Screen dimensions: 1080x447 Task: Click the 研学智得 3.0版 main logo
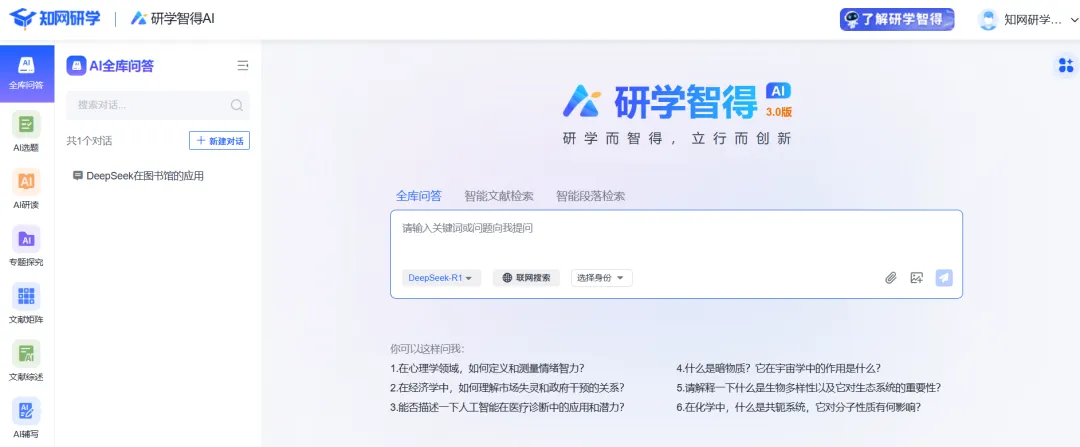click(677, 102)
